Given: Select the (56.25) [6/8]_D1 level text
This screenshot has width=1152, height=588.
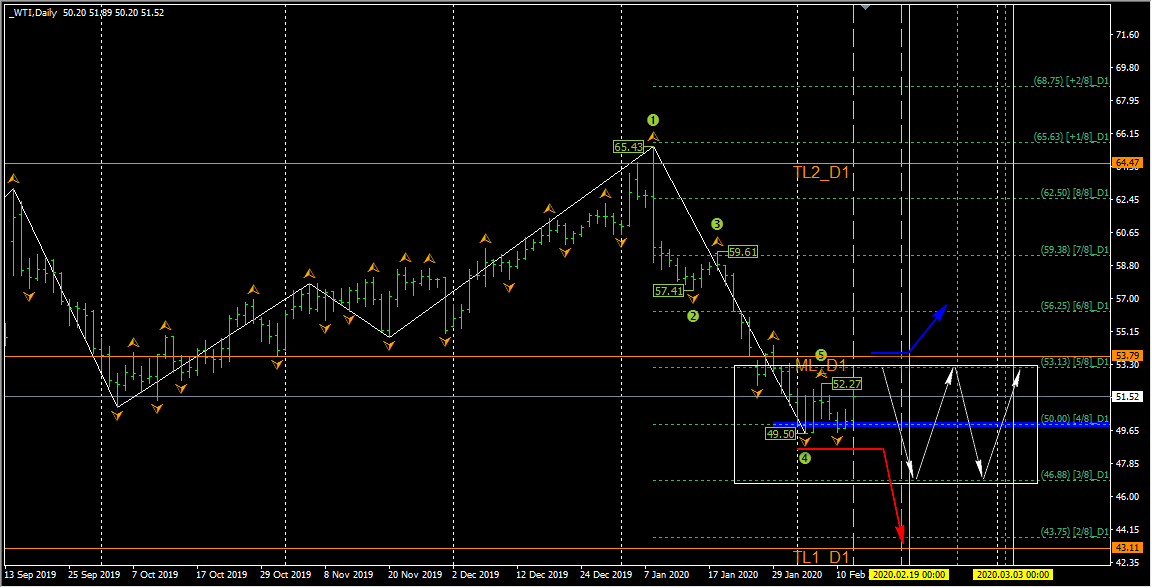Looking at the screenshot, I should click(1074, 306).
